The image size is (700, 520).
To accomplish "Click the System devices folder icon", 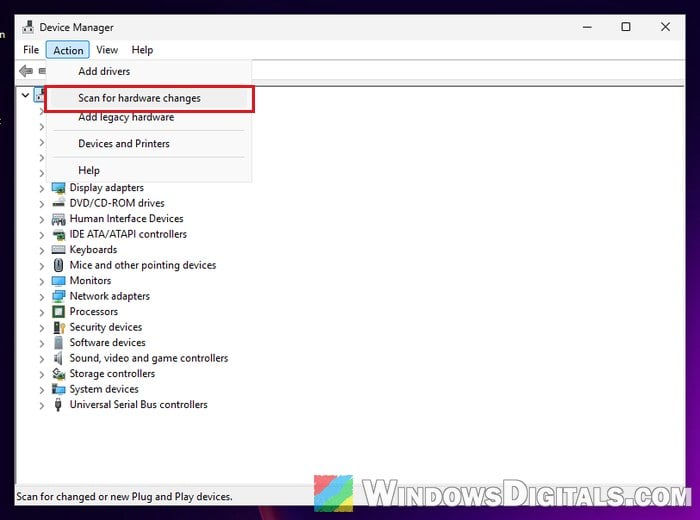I will pyautogui.click(x=58, y=389).
